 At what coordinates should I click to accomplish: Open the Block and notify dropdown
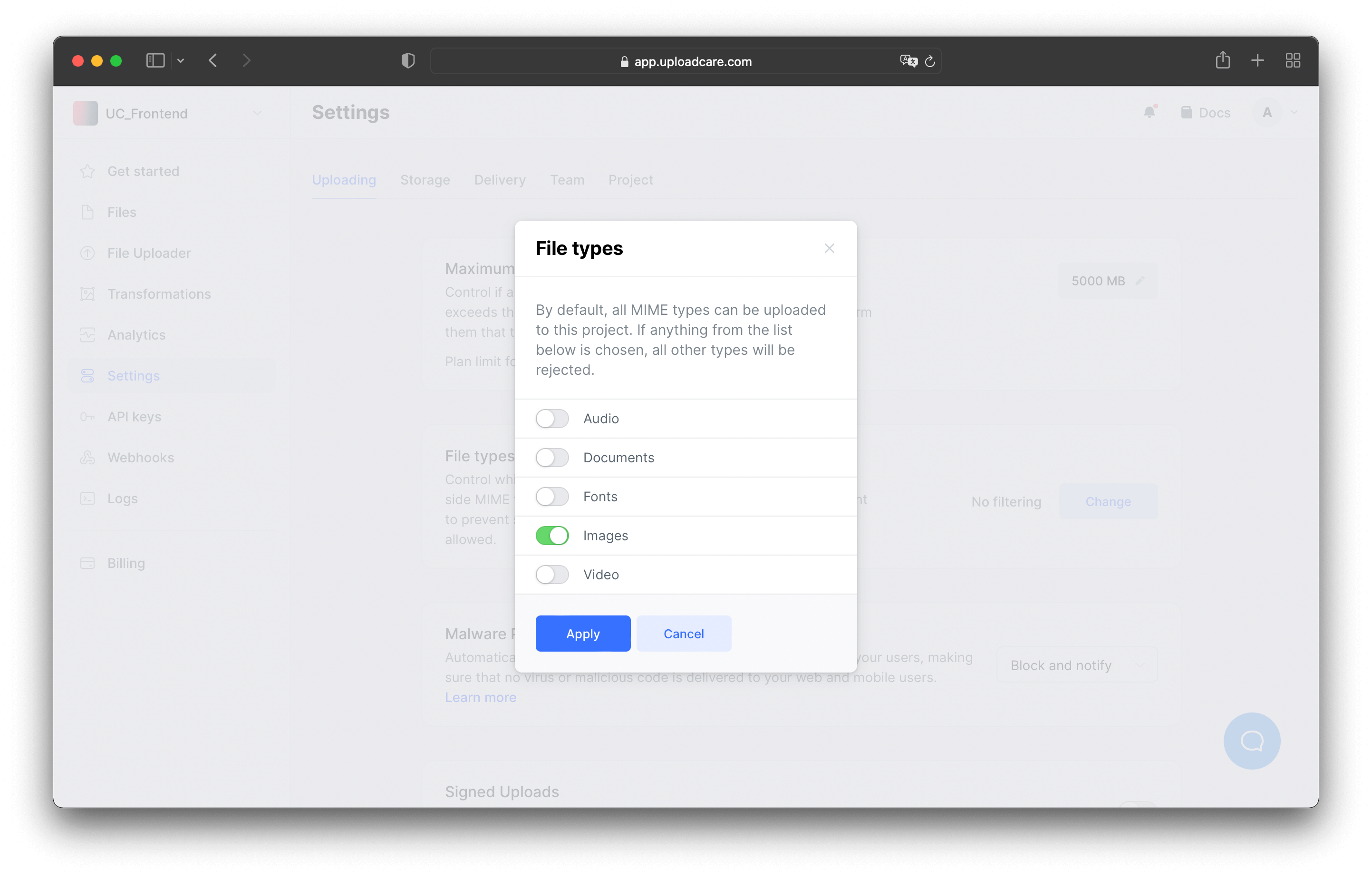tap(1077, 665)
